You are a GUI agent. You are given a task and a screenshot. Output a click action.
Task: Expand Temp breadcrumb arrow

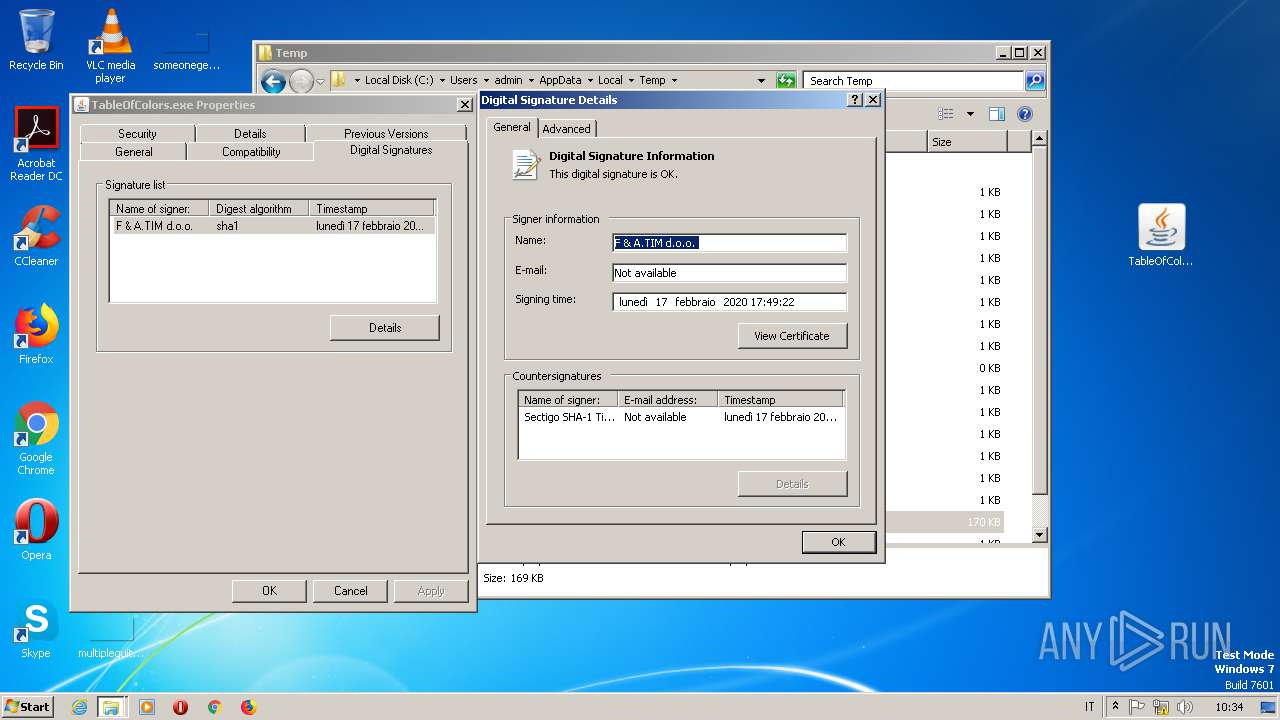coord(674,80)
